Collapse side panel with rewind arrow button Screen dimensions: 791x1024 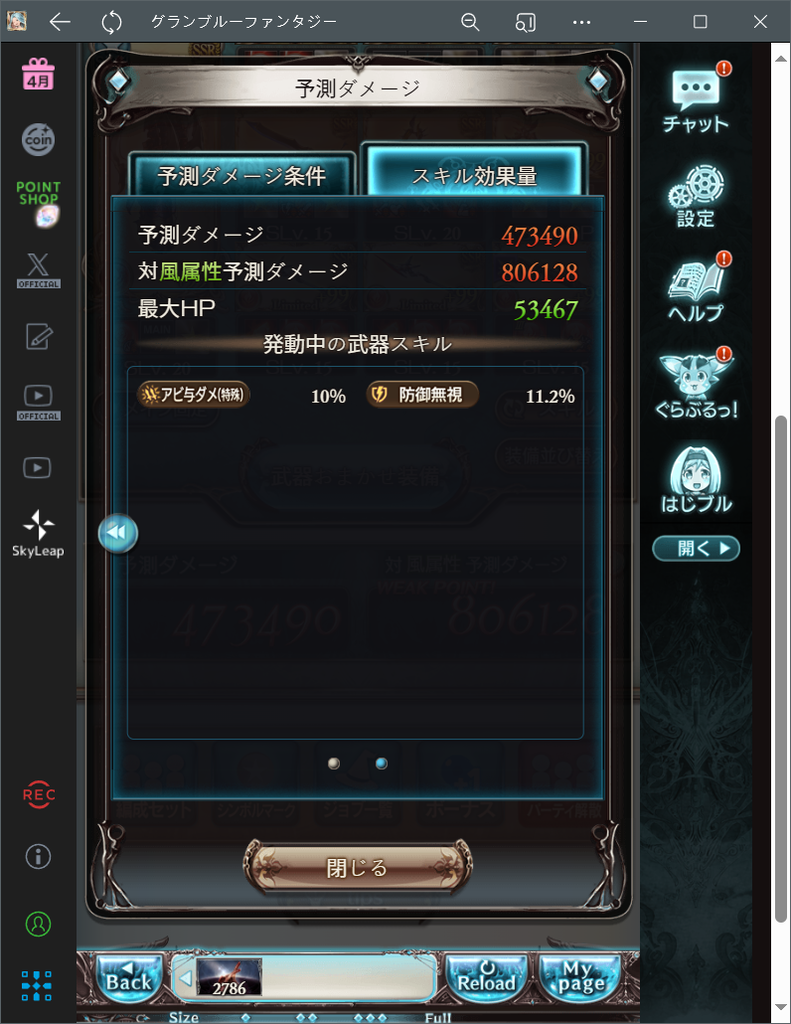(118, 533)
